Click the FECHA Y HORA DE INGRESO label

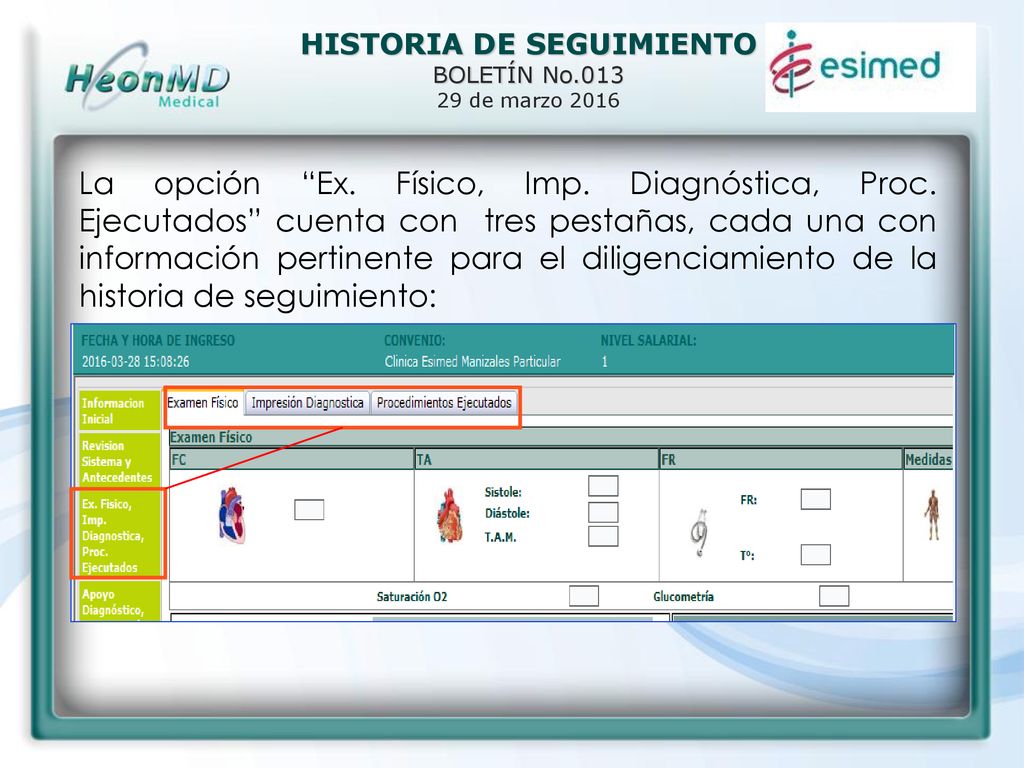point(158,340)
